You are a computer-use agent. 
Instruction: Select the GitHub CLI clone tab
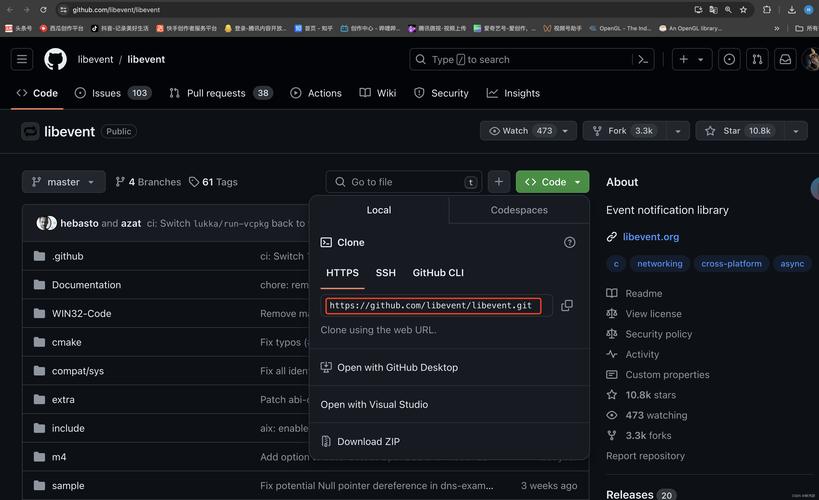438,273
